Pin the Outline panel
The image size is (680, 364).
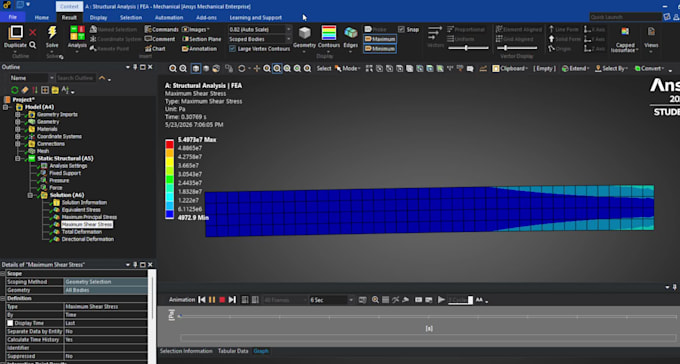point(135,67)
